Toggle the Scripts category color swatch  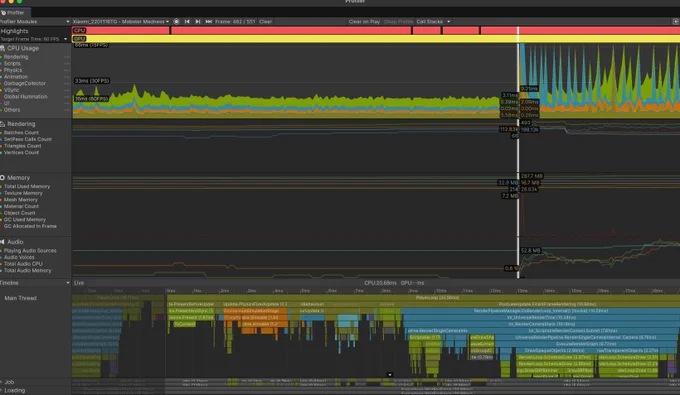[x=1, y=63]
